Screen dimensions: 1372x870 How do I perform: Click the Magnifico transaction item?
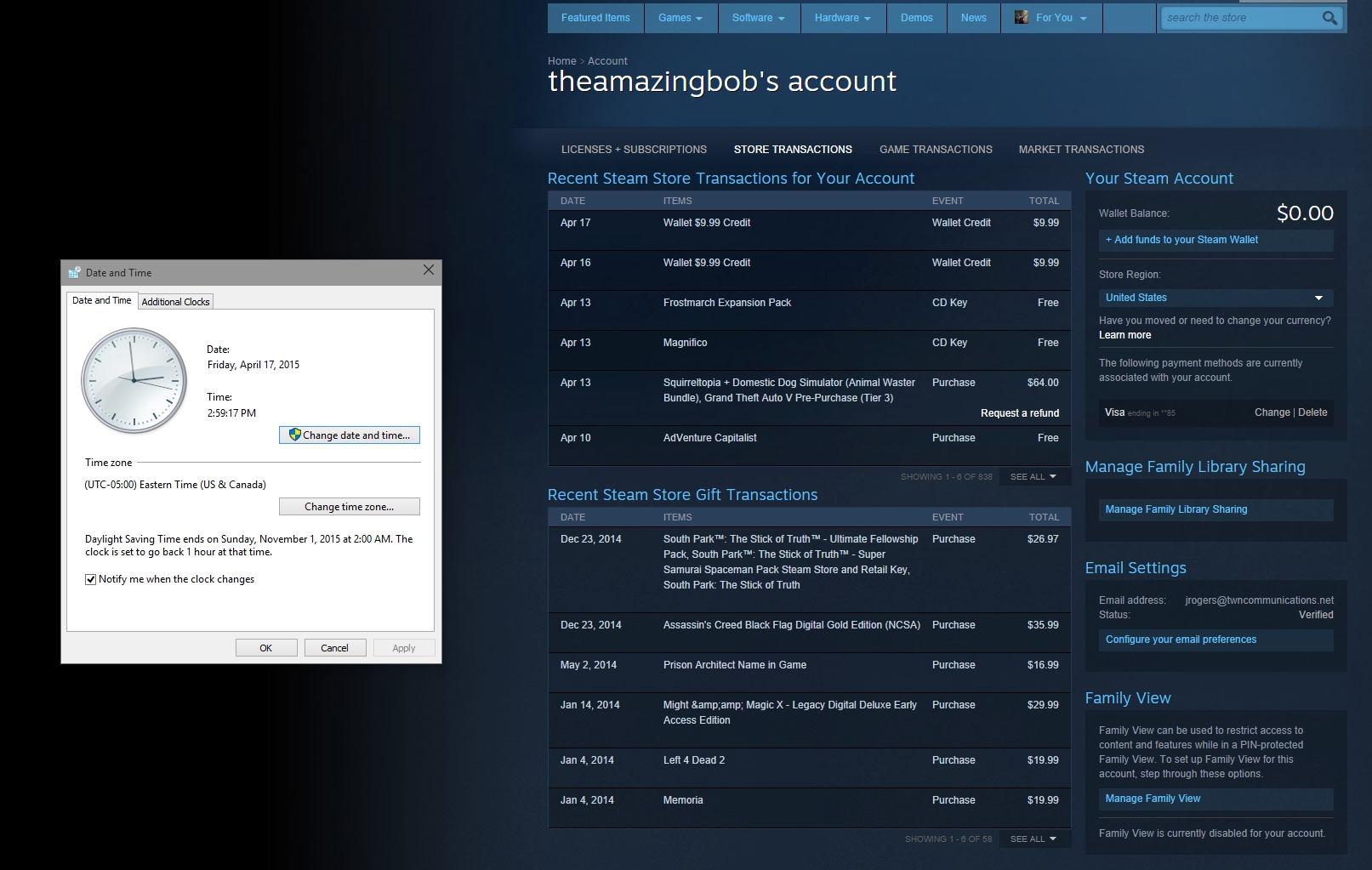tap(685, 343)
